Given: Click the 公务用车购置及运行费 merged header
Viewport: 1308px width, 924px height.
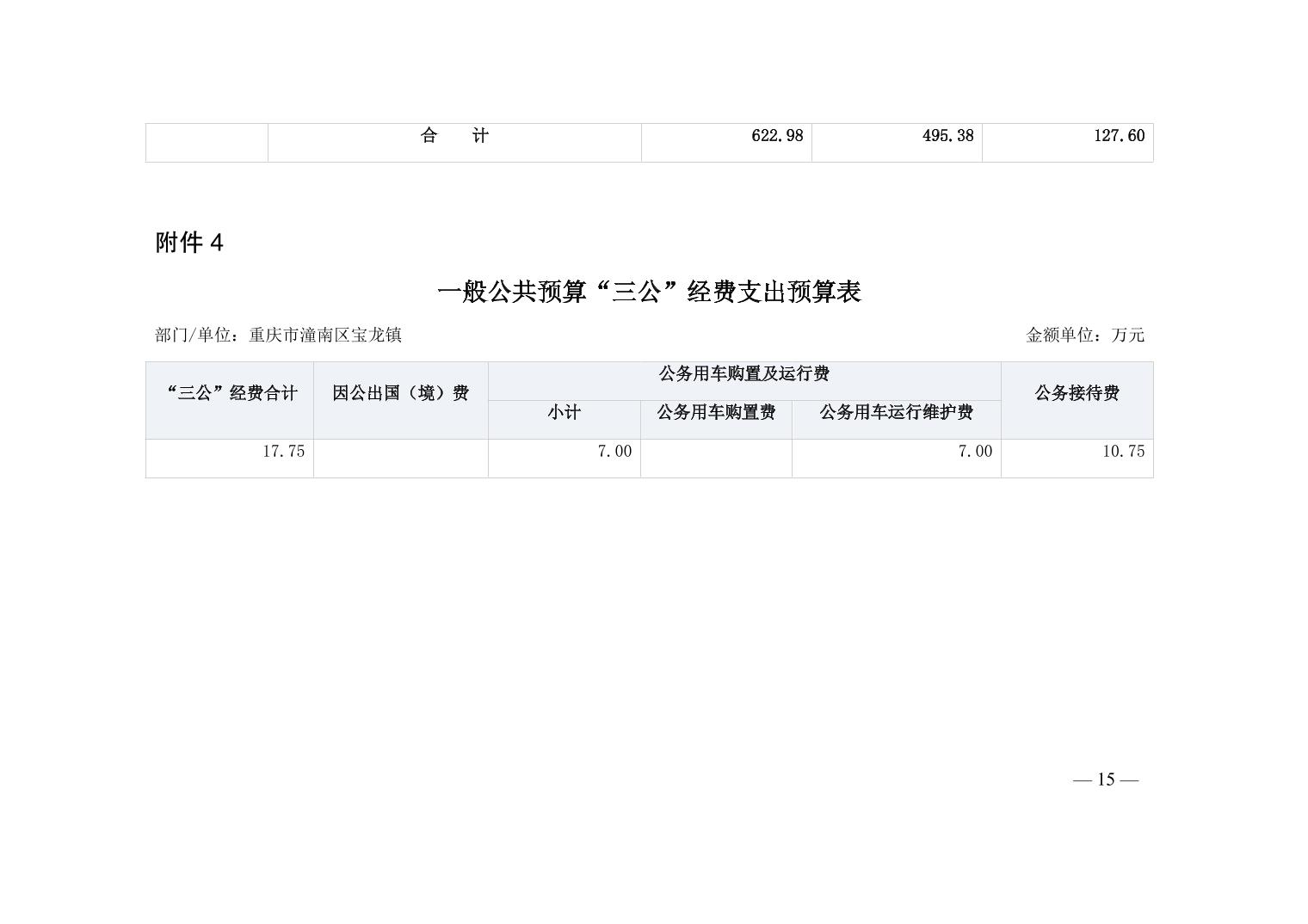Looking at the screenshot, I should 743,374.
